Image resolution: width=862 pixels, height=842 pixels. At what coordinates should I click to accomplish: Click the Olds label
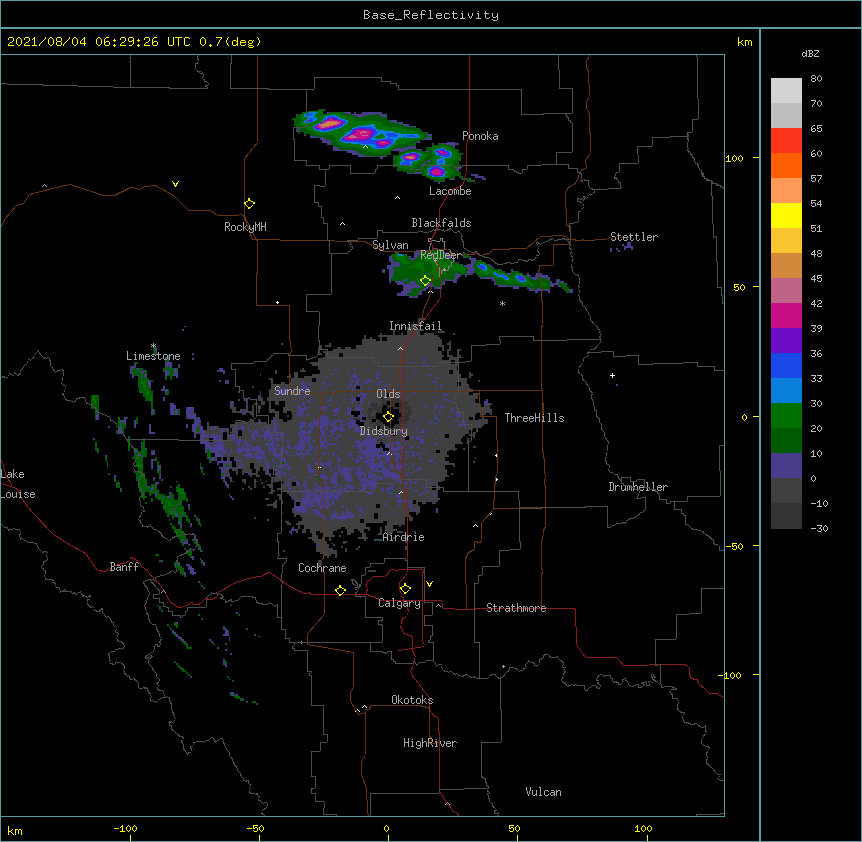(388, 394)
